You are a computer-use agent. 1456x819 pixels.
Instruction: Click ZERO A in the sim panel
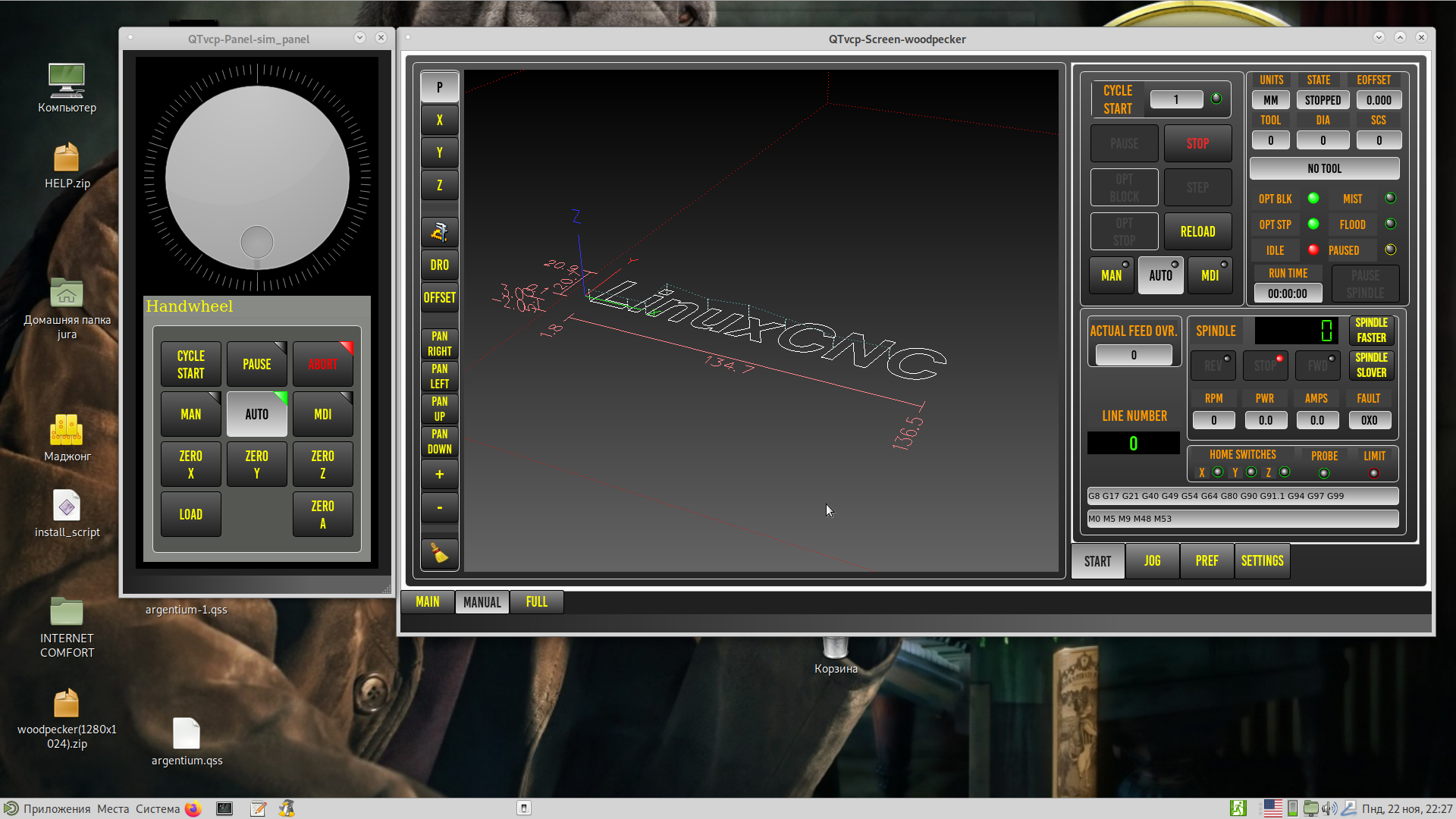[x=322, y=514]
